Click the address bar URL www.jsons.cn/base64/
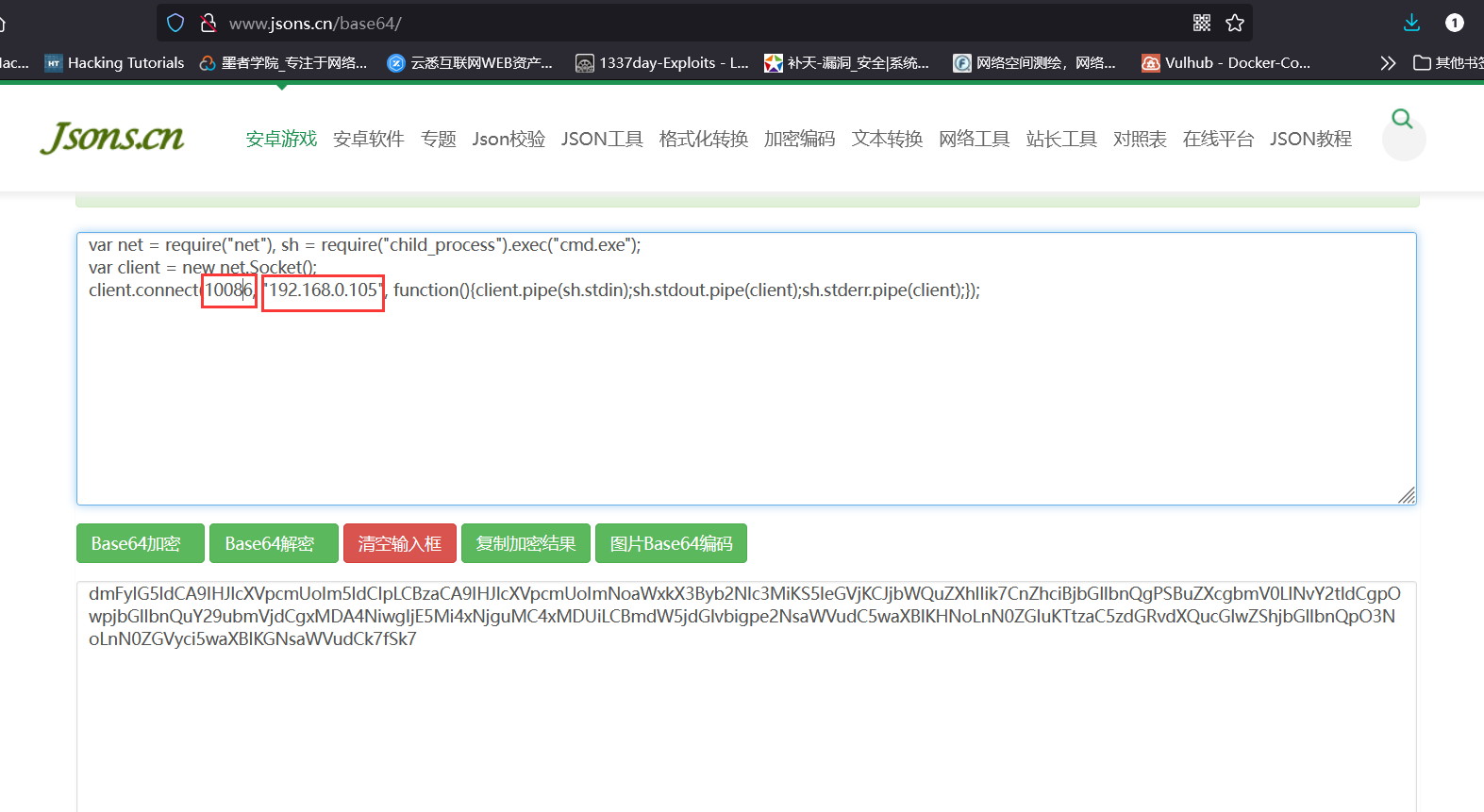The width and height of the screenshot is (1484, 812). [x=315, y=23]
